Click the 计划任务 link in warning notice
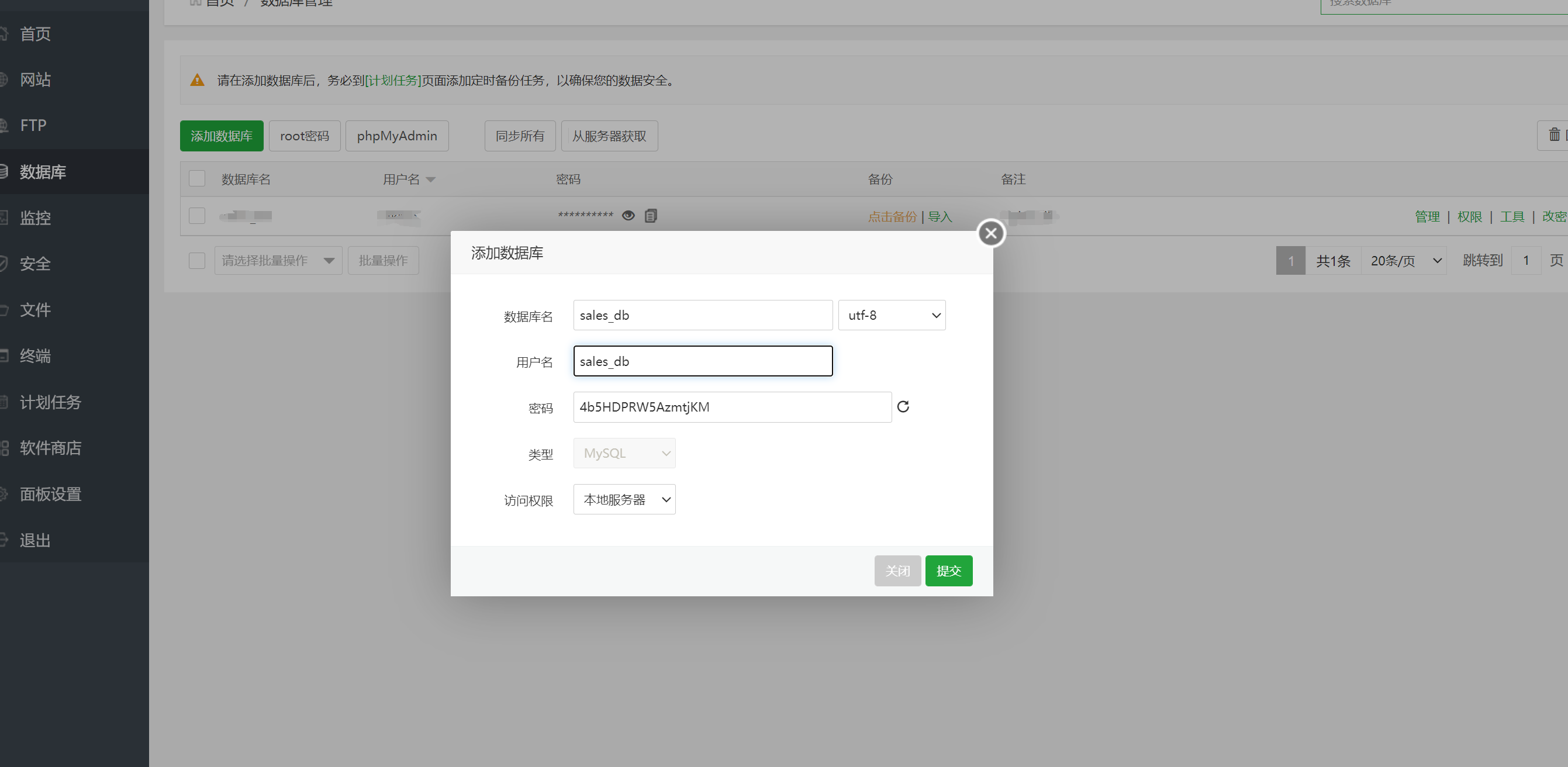The width and height of the screenshot is (1568, 767). point(393,80)
